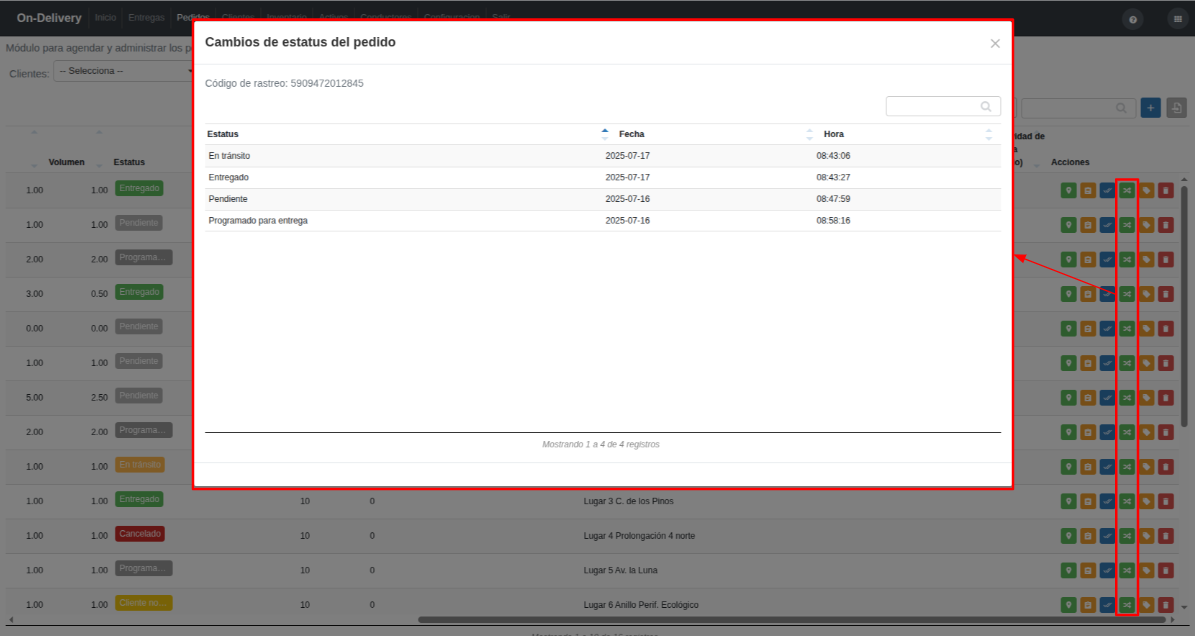The height and width of the screenshot is (636, 1195).
Task: Click the grey export document icon
Action: (x=1177, y=108)
